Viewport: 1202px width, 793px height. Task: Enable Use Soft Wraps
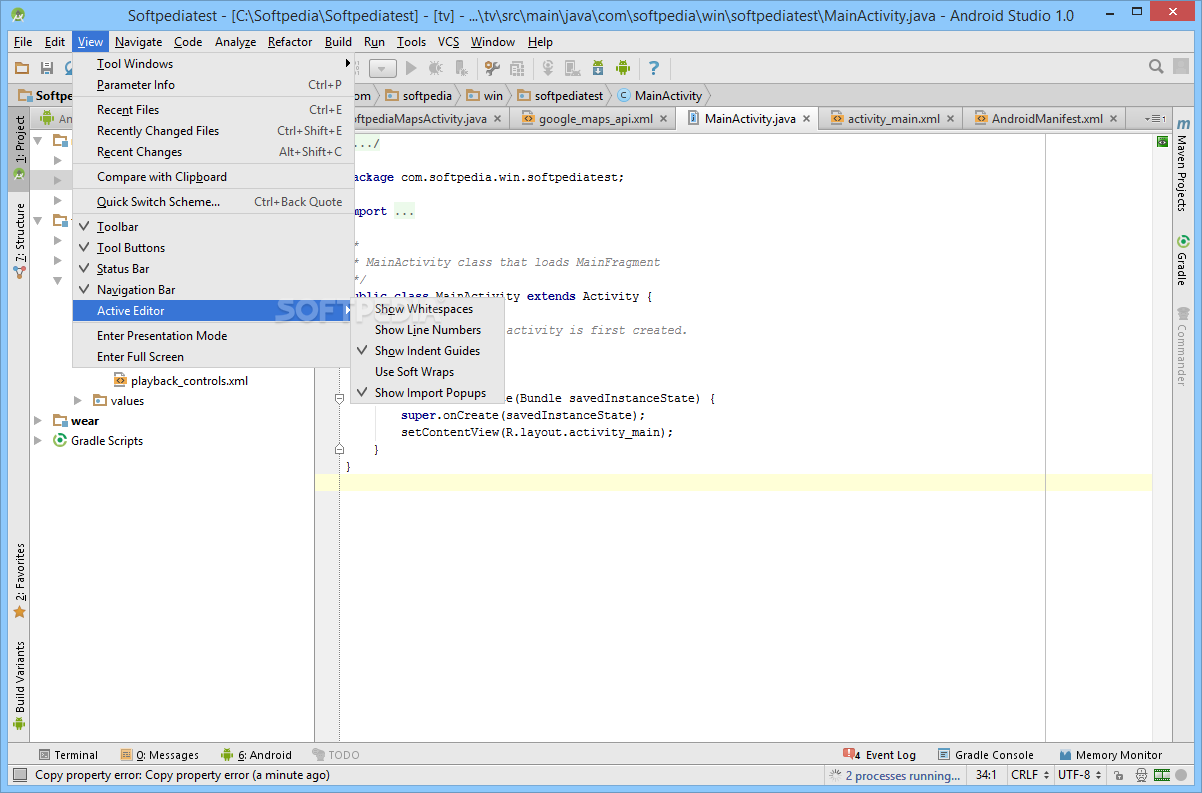click(428, 372)
